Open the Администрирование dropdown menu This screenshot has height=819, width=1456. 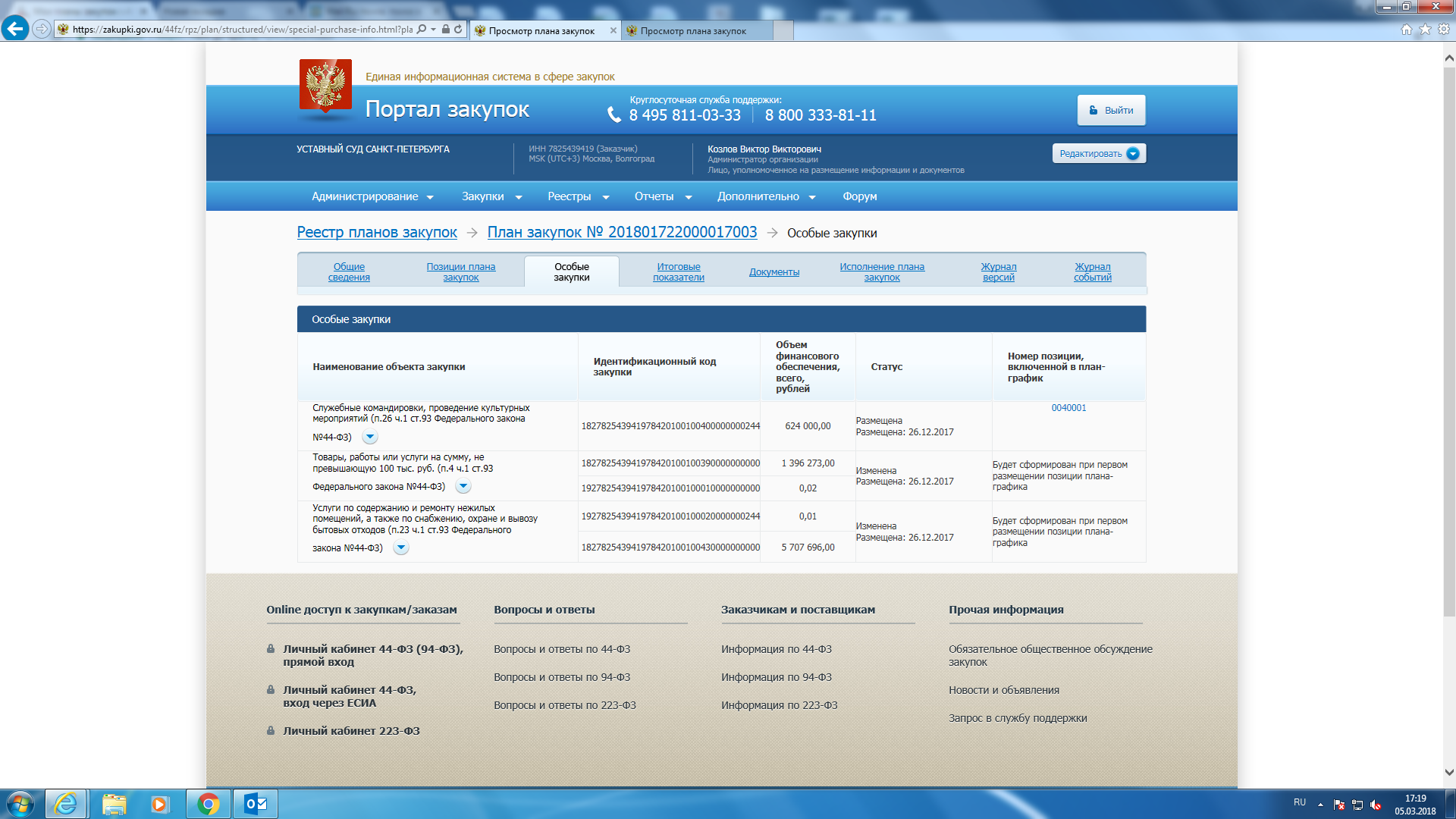pos(372,196)
